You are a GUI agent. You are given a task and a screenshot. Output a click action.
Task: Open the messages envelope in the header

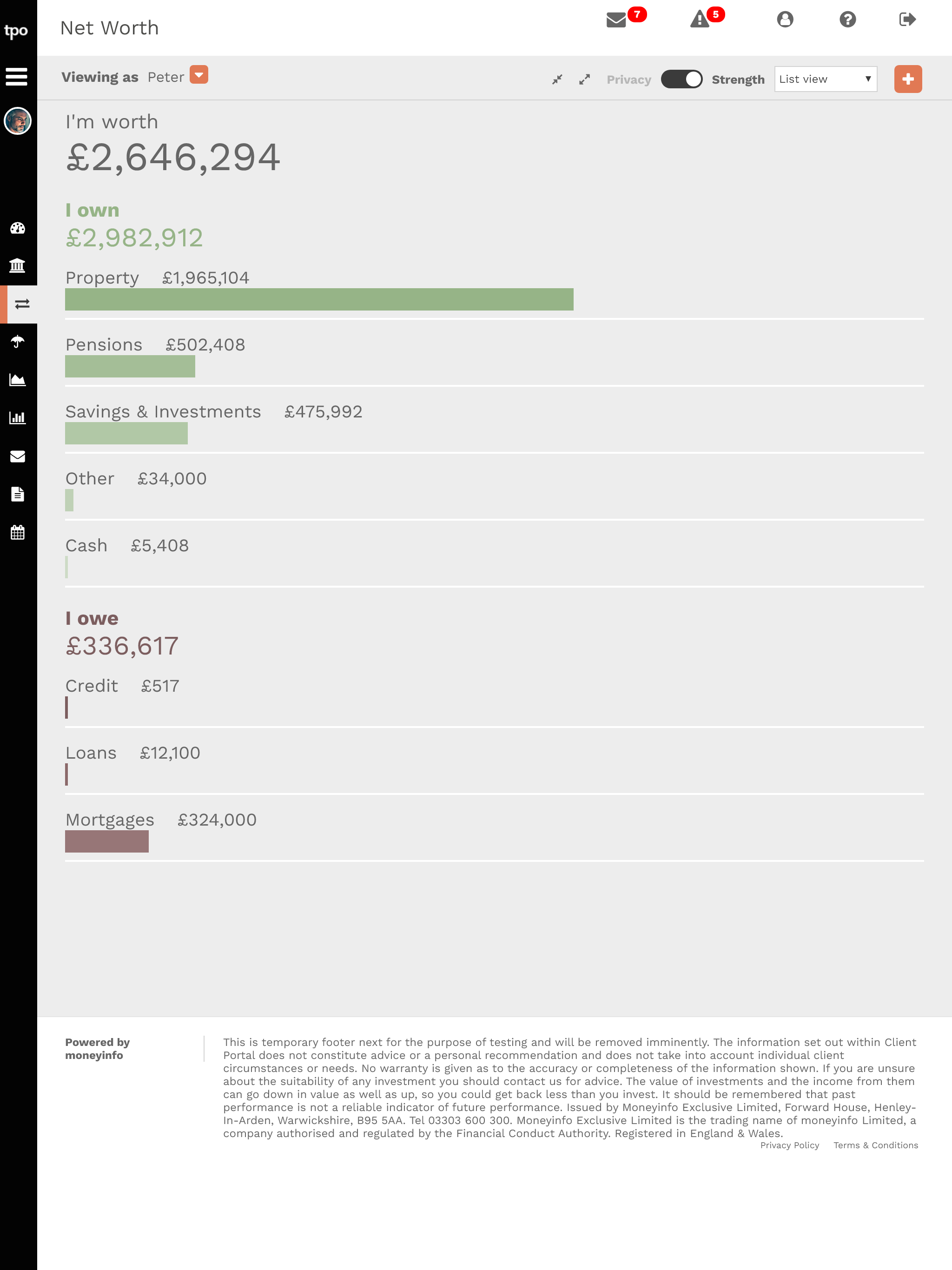coord(616,20)
